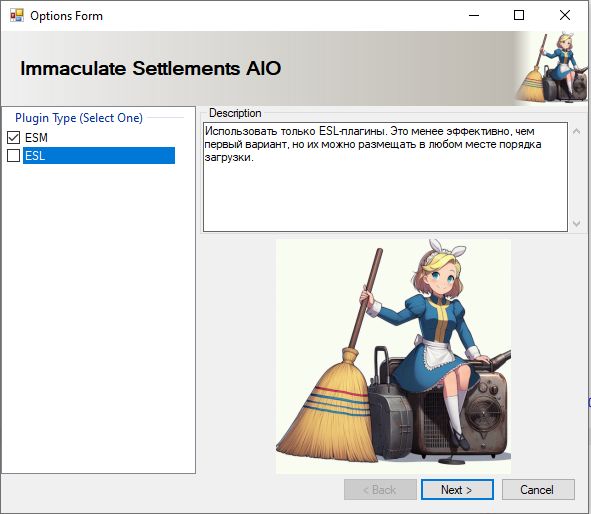This screenshot has width=591, height=514.
Task: Uncheck the ESM plugin checkbox
Action: click(14, 138)
